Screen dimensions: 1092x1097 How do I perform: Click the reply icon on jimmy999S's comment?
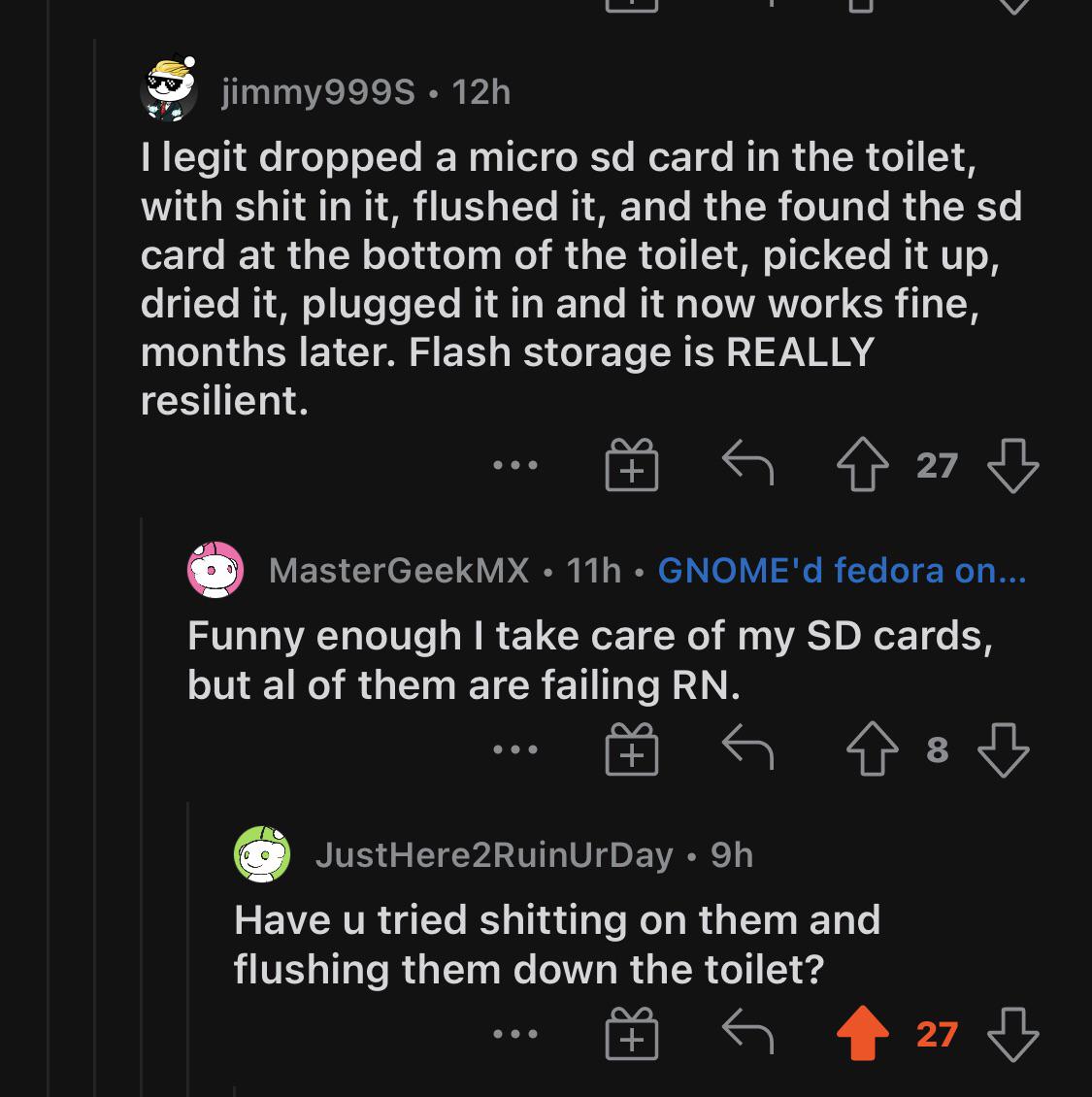click(x=748, y=464)
